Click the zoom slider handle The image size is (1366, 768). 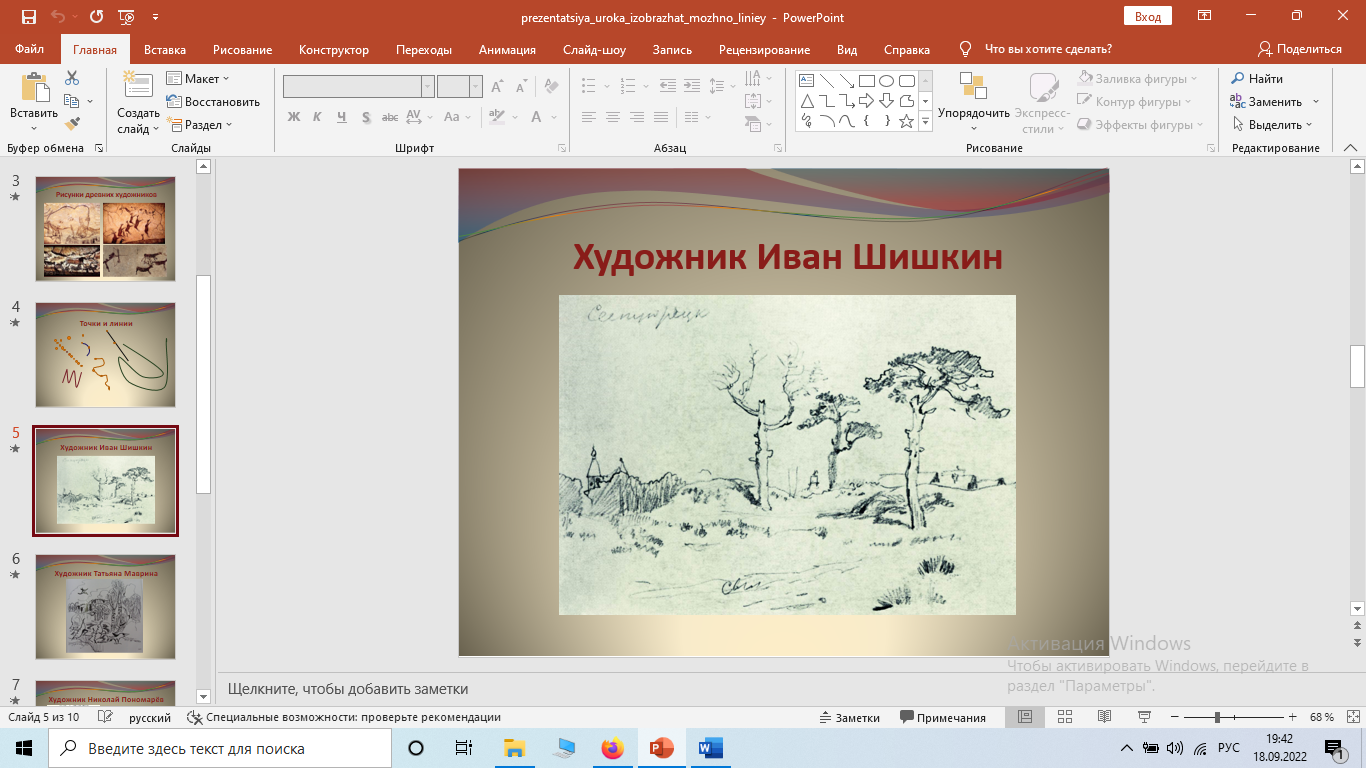pyautogui.click(x=1217, y=717)
